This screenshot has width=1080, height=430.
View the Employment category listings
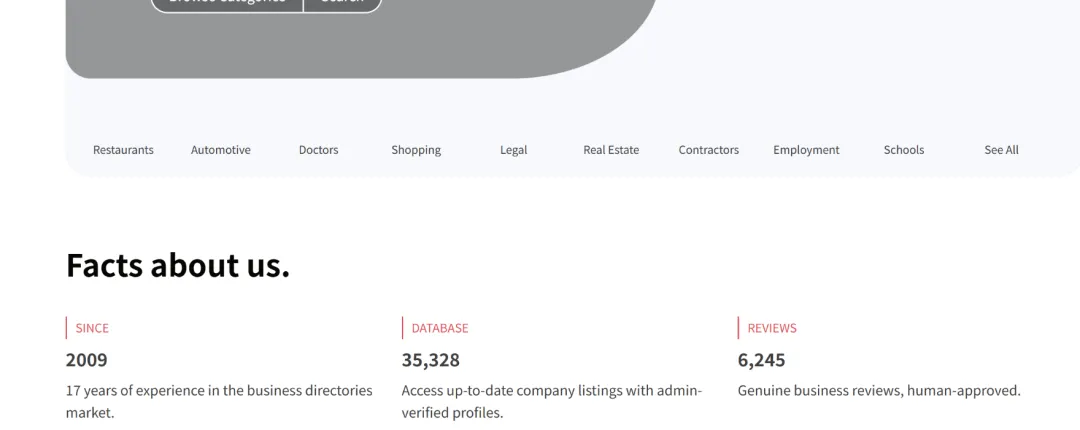tap(806, 150)
